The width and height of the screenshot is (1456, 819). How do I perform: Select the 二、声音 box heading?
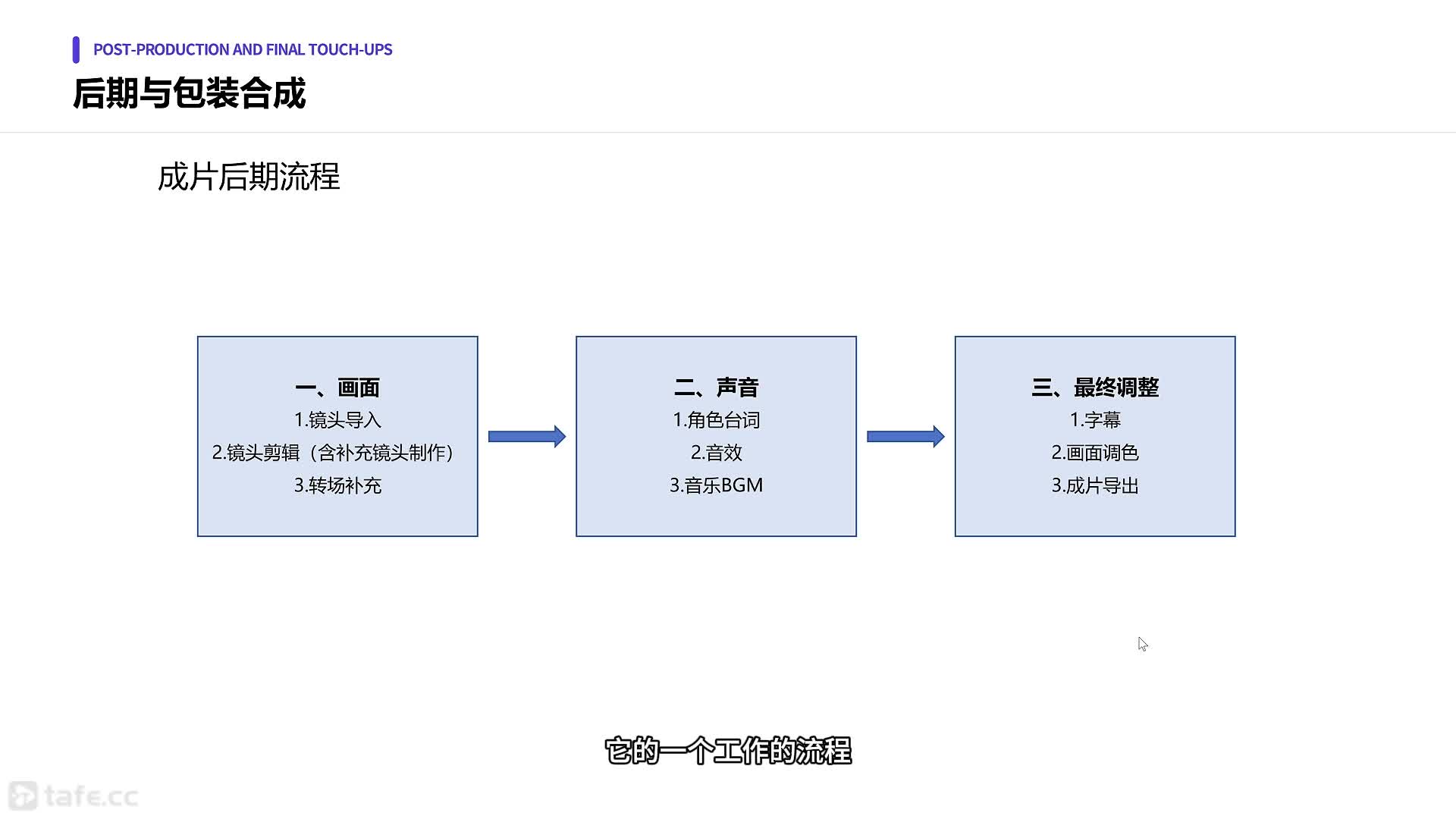(x=716, y=388)
